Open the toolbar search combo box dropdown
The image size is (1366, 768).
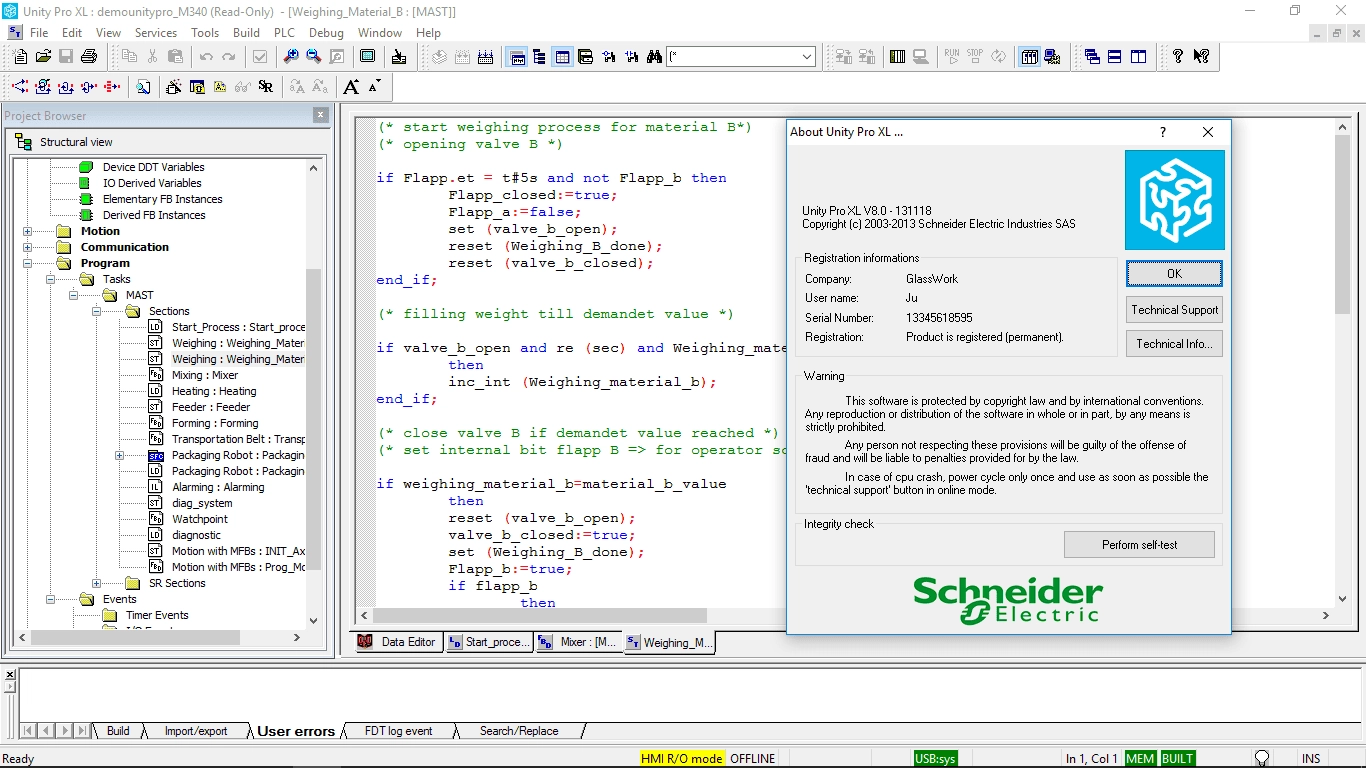[807, 57]
